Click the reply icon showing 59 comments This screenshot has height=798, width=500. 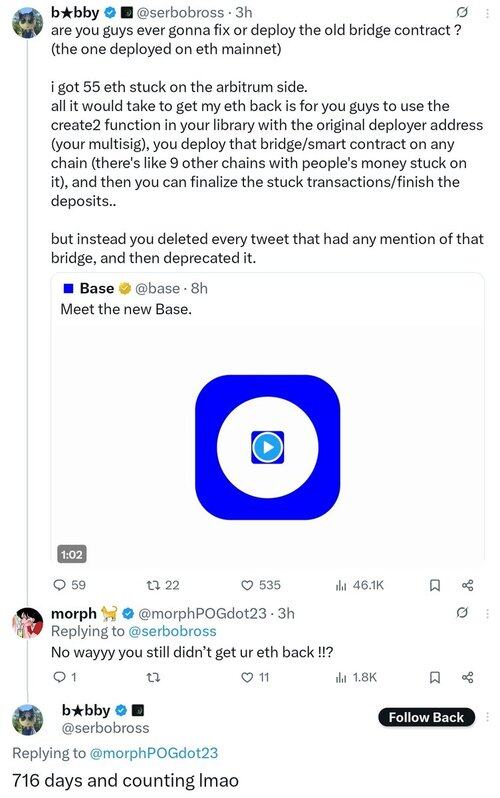60,585
